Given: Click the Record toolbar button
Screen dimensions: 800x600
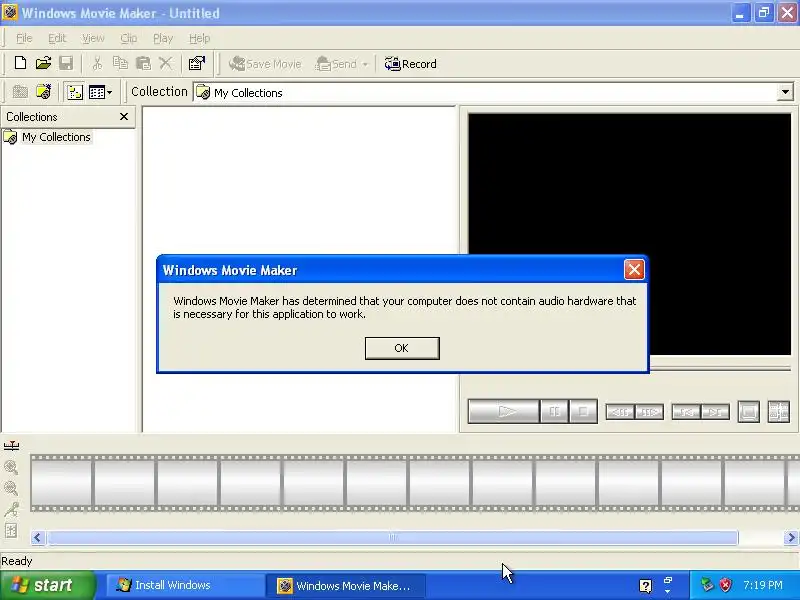Looking at the screenshot, I should (411, 64).
